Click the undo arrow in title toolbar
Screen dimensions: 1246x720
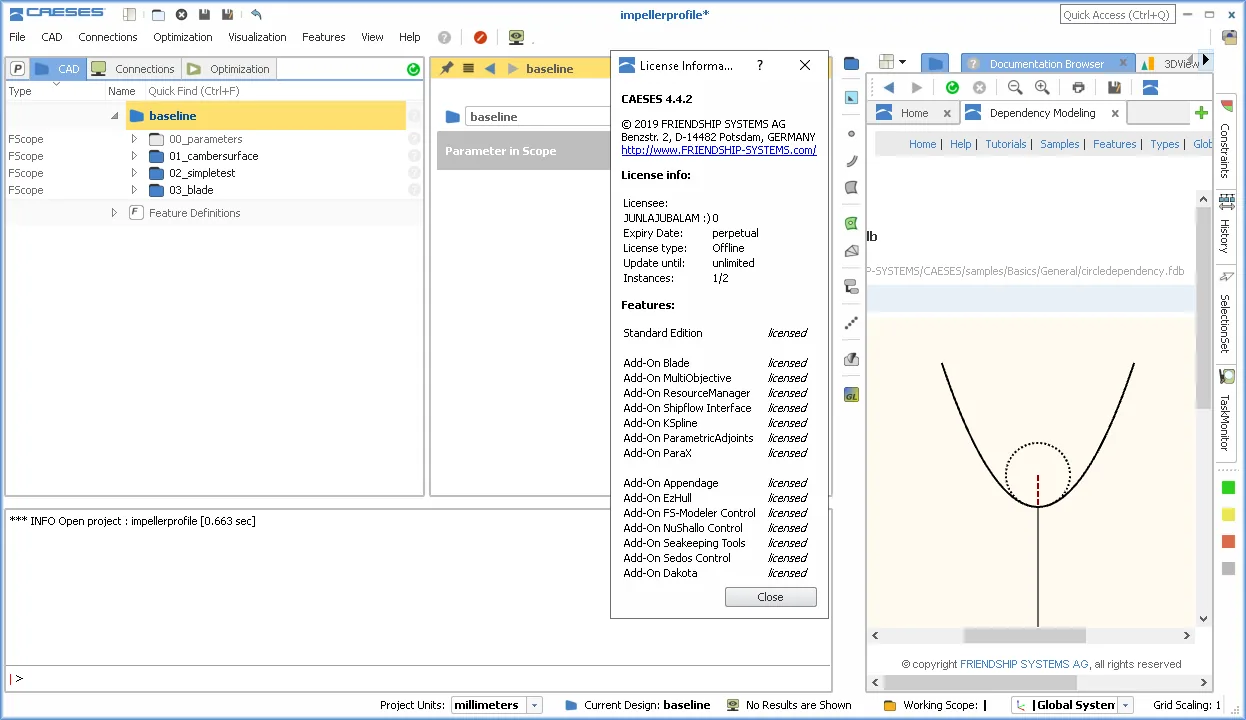256,14
